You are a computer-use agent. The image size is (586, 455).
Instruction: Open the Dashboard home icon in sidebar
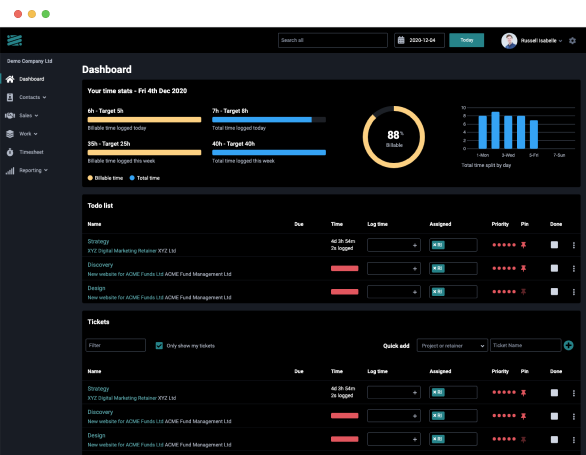pyautogui.click(x=10, y=79)
